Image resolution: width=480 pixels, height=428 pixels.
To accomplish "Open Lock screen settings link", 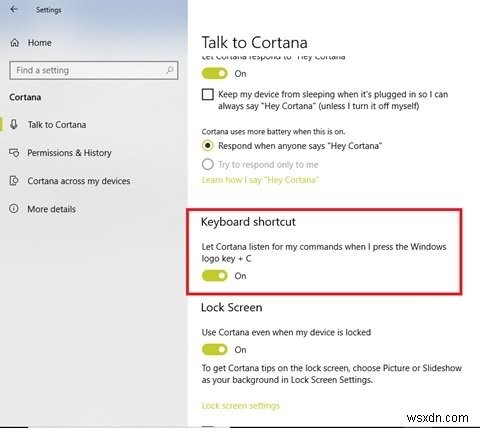I will click(241, 406).
